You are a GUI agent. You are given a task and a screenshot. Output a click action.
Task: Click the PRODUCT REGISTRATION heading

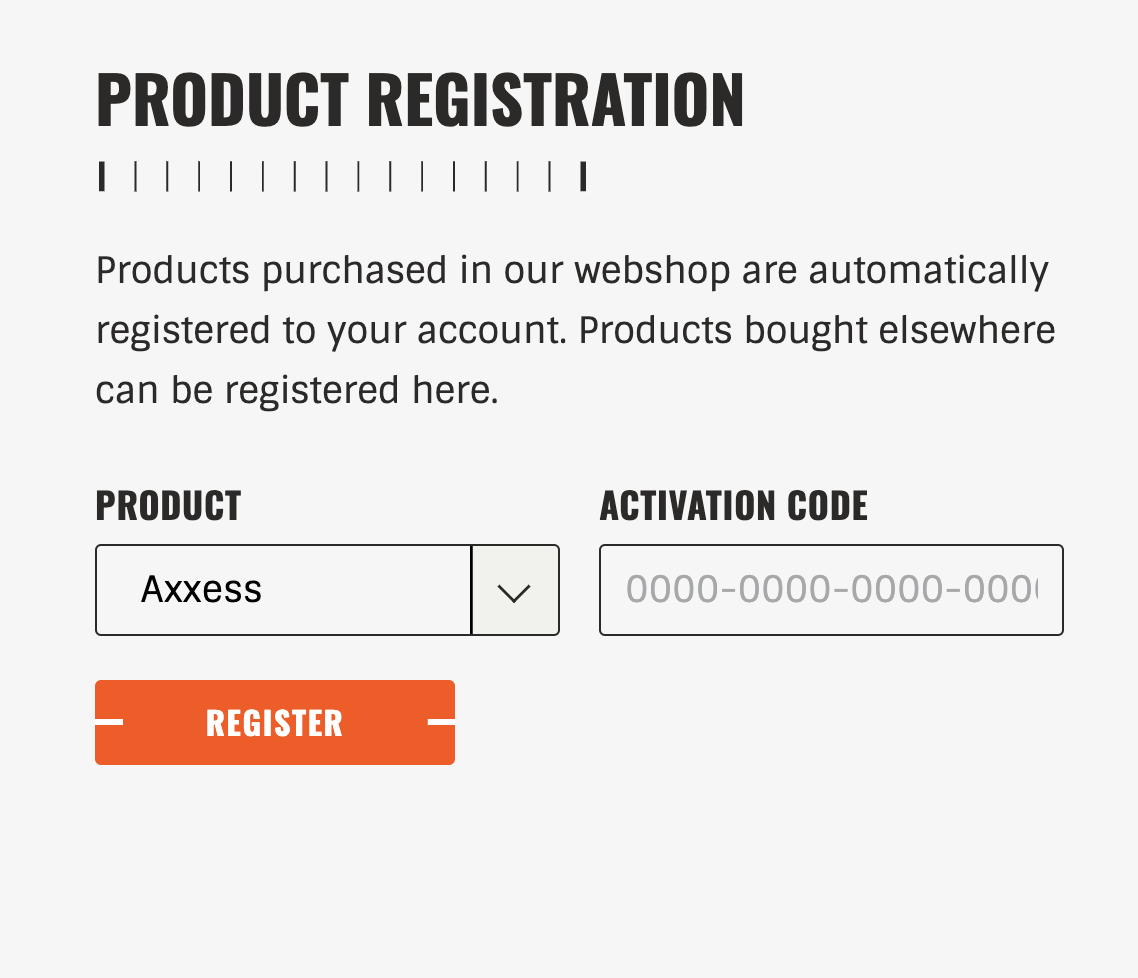420,97
